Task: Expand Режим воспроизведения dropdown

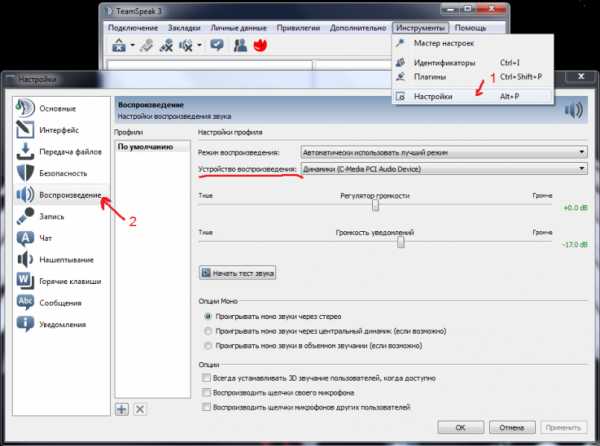Action: pos(444,152)
